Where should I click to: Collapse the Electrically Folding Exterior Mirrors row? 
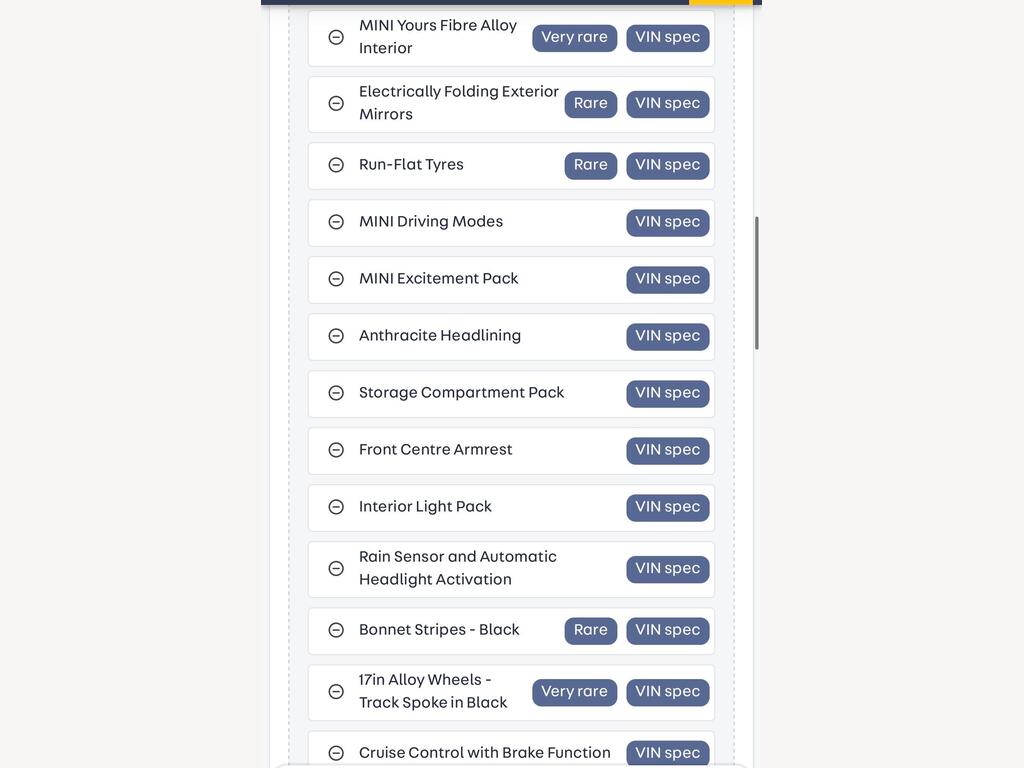(x=336, y=103)
